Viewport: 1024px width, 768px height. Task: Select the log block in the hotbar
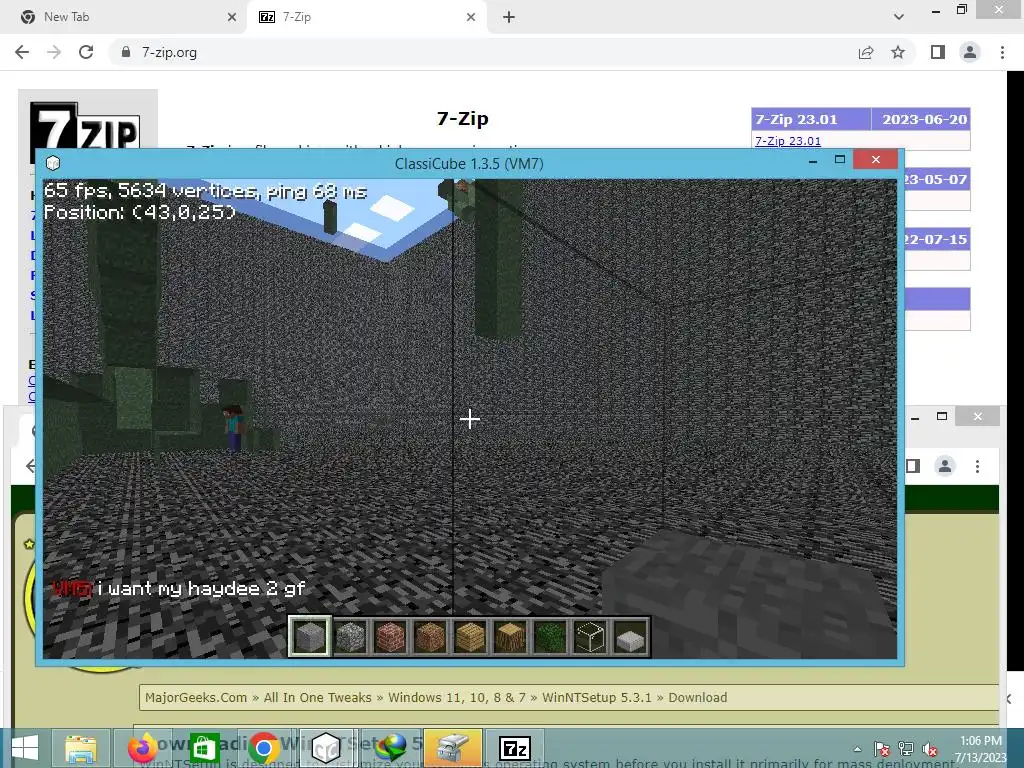[x=510, y=637]
